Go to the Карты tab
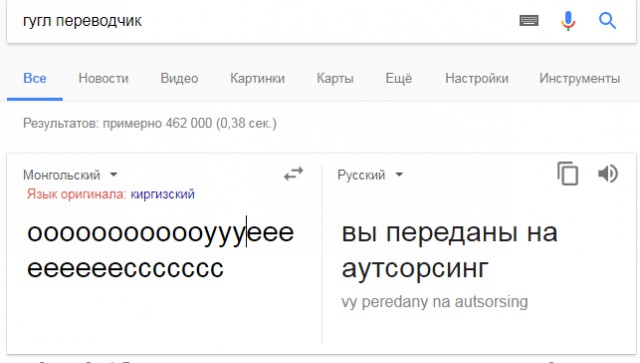 click(x=335, y=78)
